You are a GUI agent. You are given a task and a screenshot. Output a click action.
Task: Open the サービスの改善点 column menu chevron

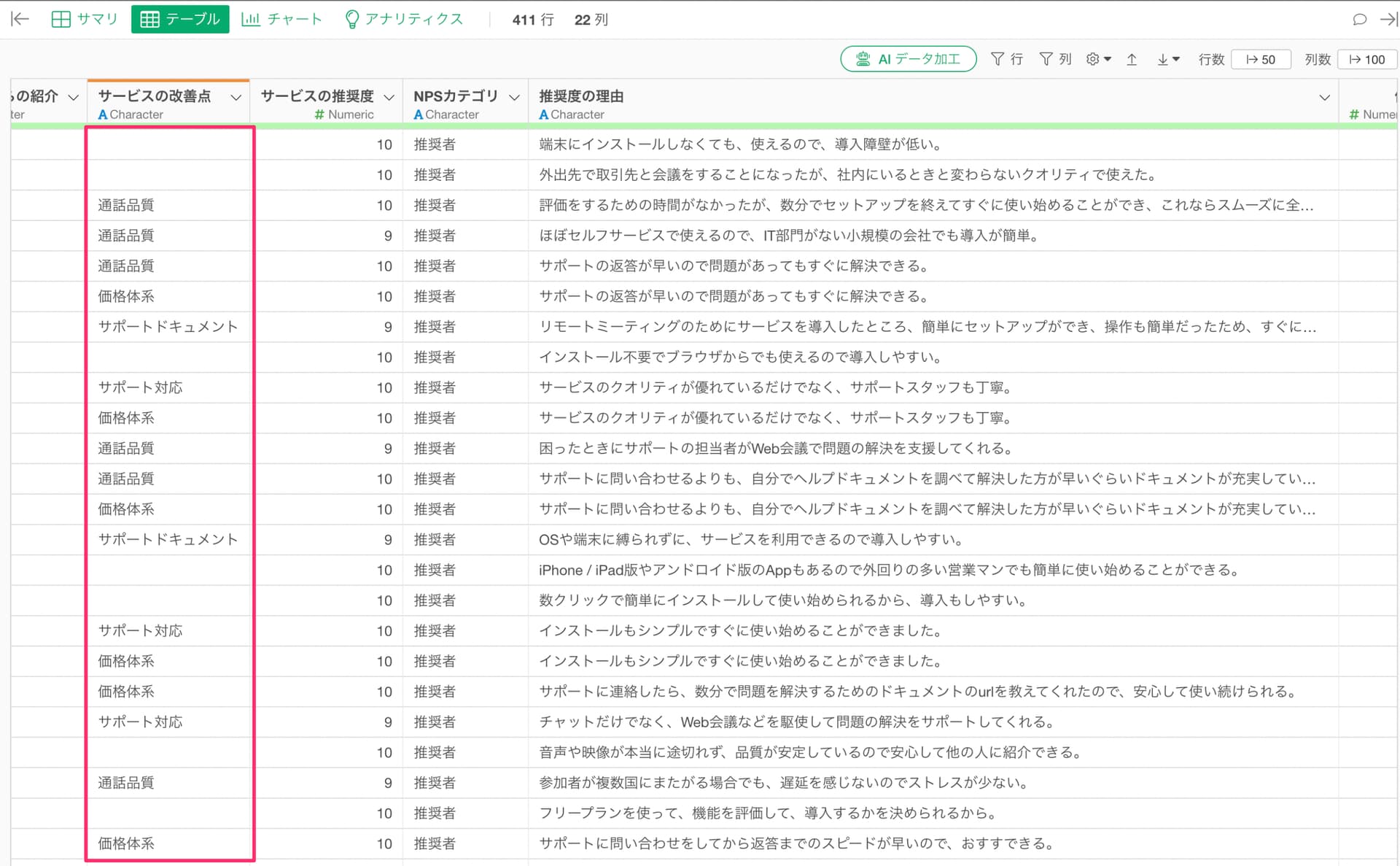pos(236,97)
